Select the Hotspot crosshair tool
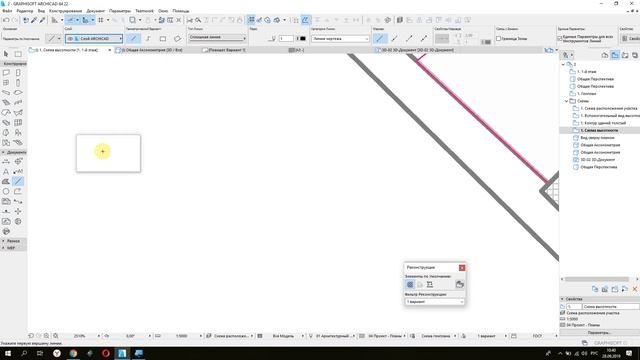Screen dimensions: 640x360 pos(18,211)
